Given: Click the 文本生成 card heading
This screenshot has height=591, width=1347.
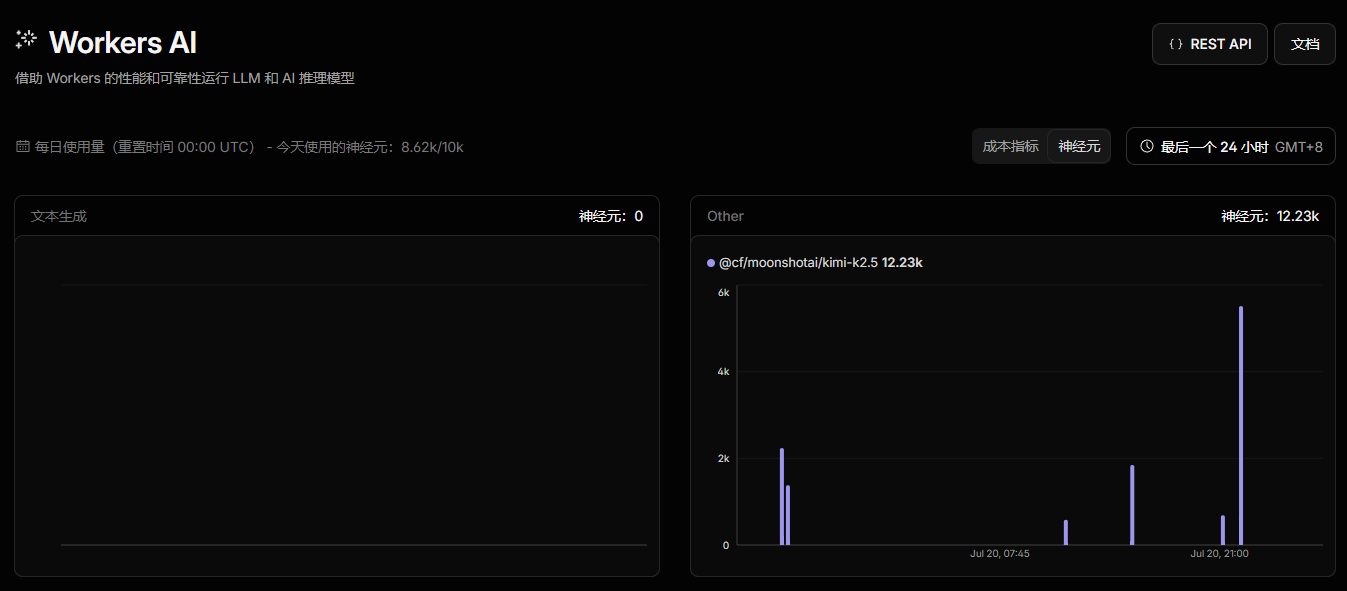Looking at the screenshot, I should [59, 216].
